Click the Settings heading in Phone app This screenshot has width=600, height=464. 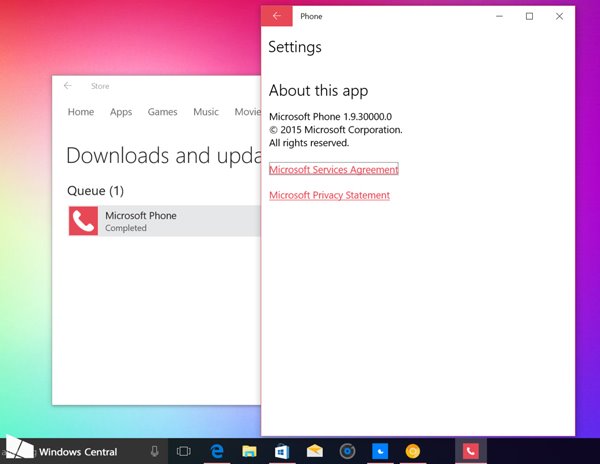(x=295, y=47)
